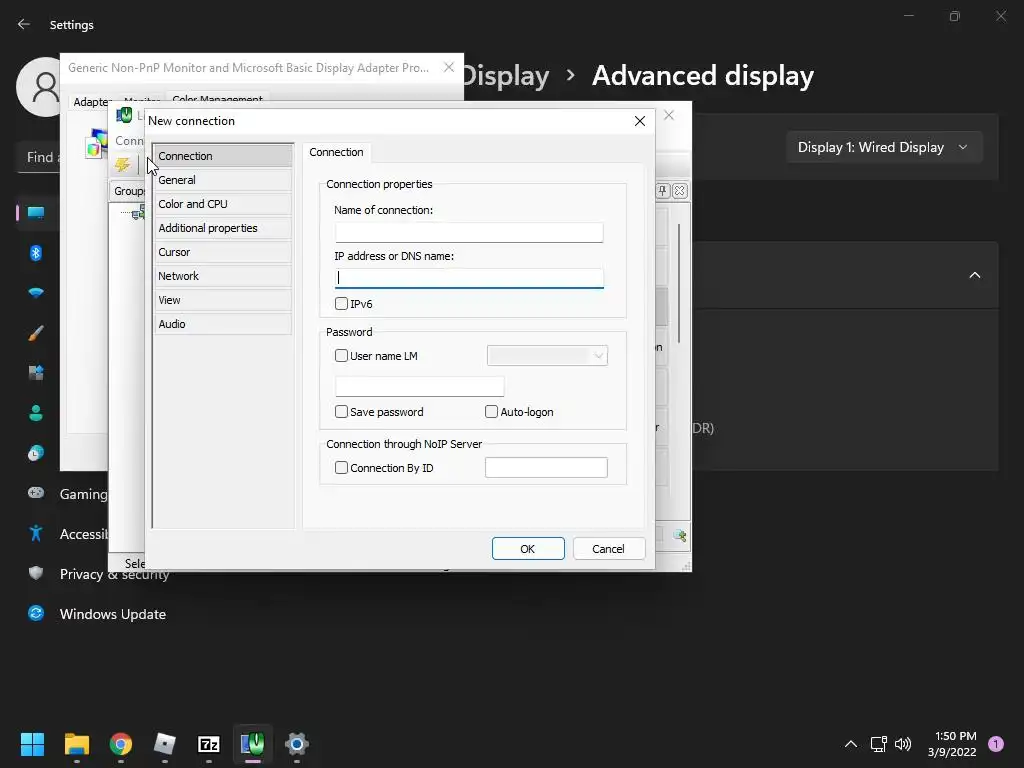The image size is (1024, 768).
Task: Launch Google Chrome from taskbar
Action: pos(121,744)
